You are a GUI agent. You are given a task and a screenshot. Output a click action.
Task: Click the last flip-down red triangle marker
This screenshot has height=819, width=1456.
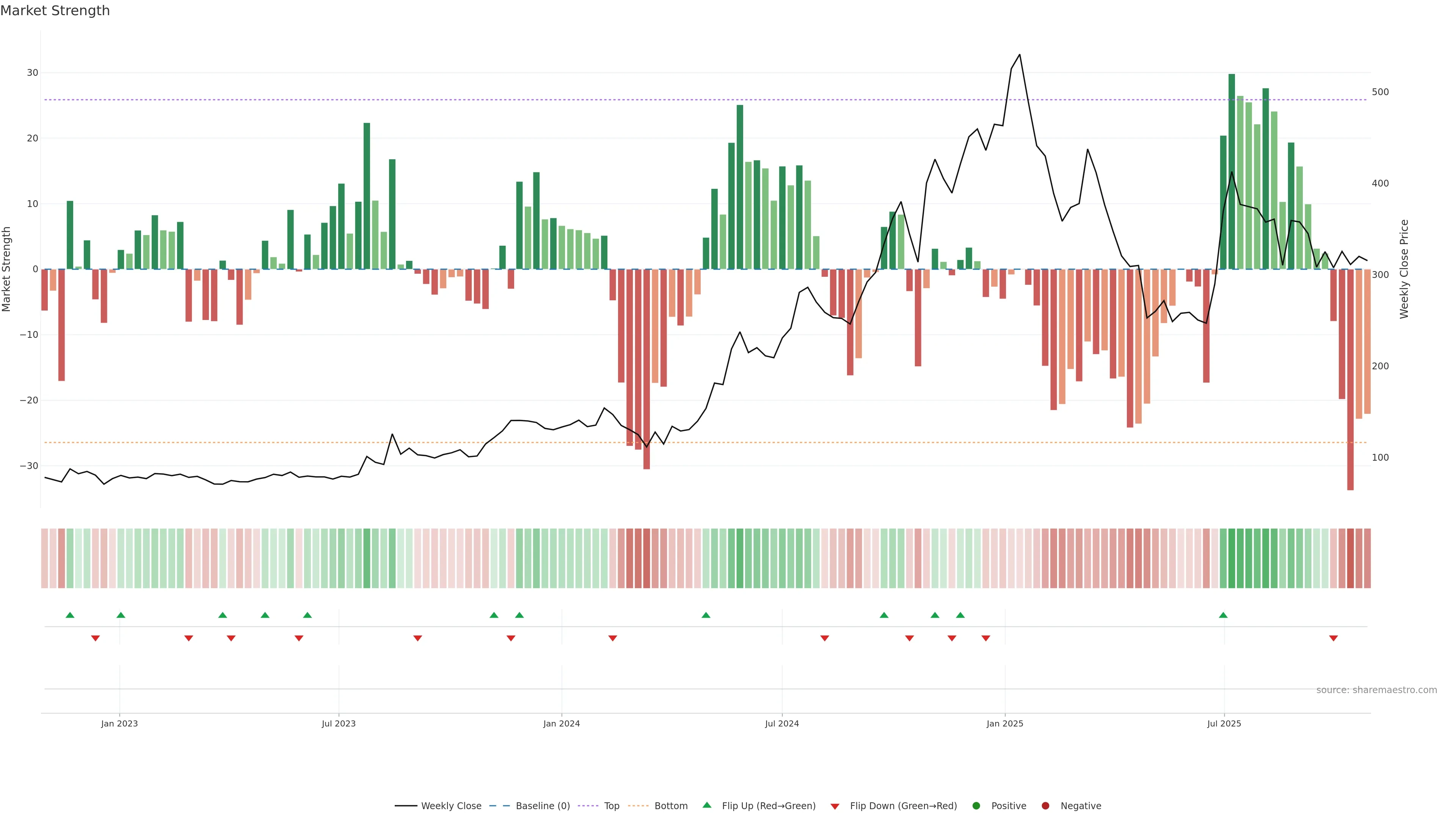(1334, 638)
